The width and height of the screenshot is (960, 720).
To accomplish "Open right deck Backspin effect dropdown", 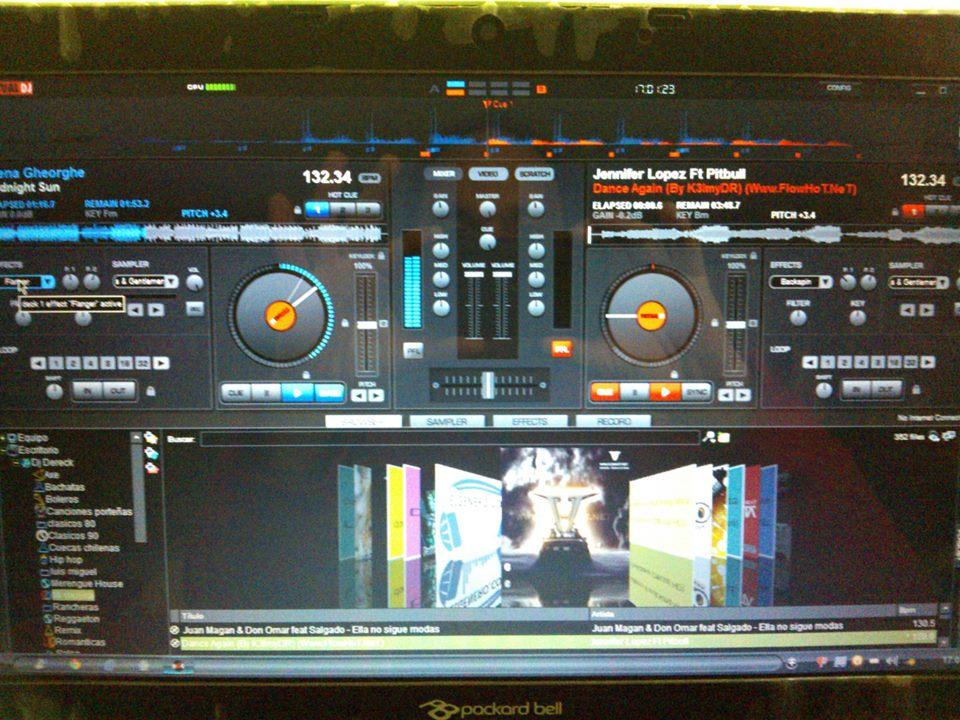I will click(826, 282).
